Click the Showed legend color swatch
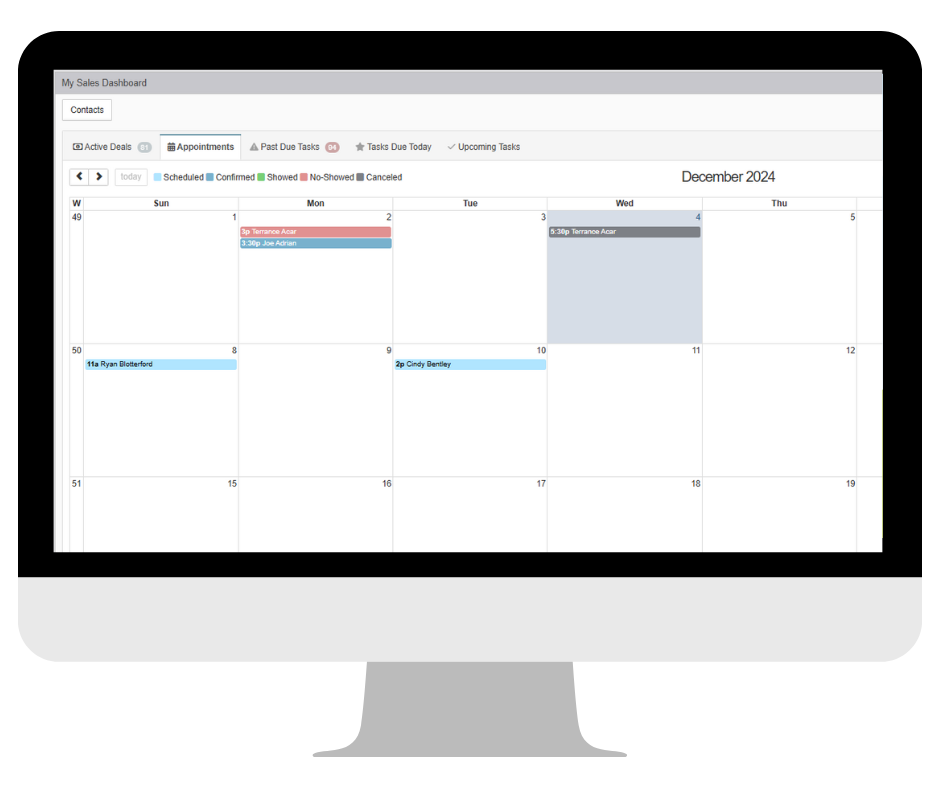 click(x=261, y=178)
